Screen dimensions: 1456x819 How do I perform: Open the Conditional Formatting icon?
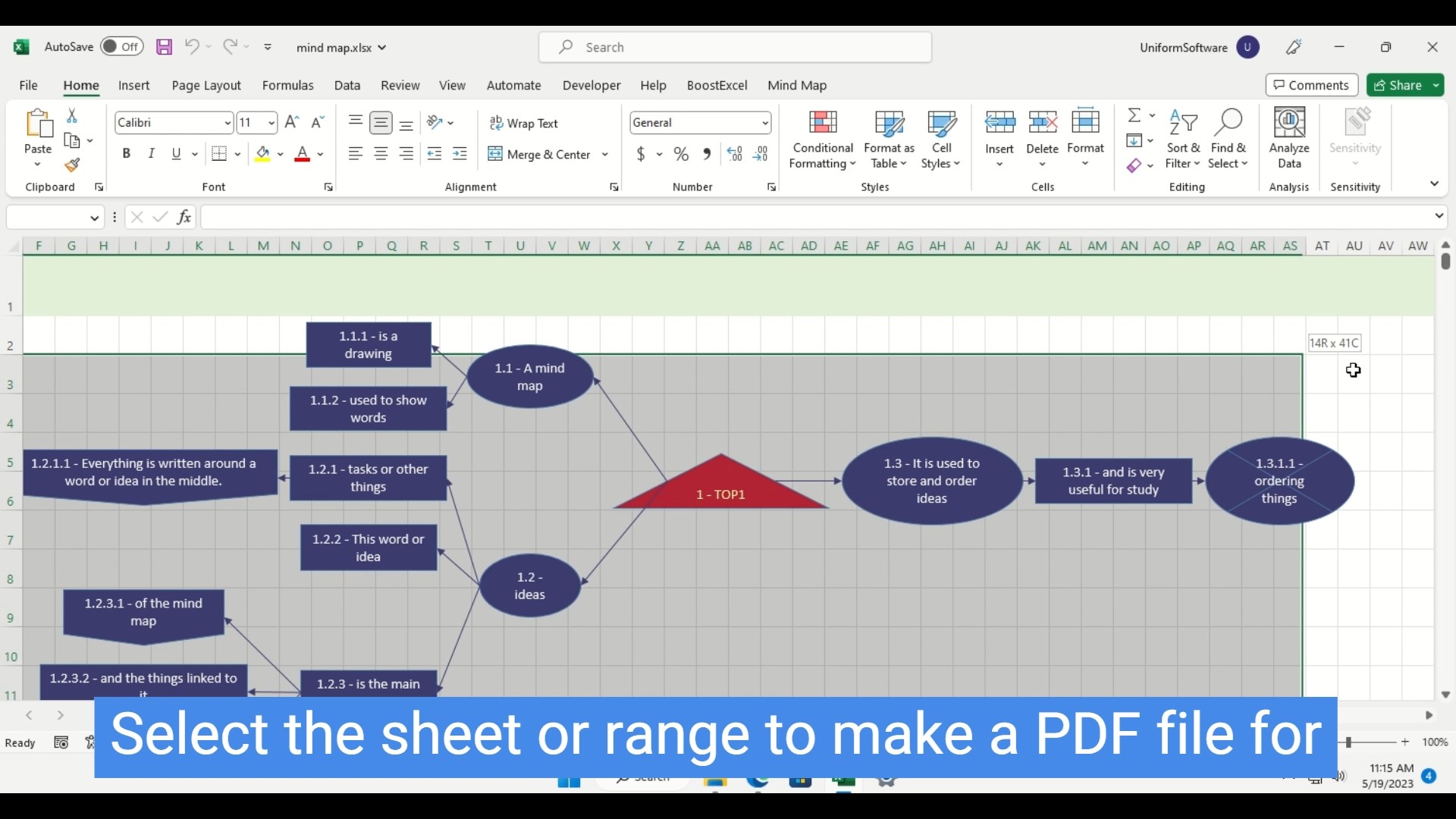point(823,123)
